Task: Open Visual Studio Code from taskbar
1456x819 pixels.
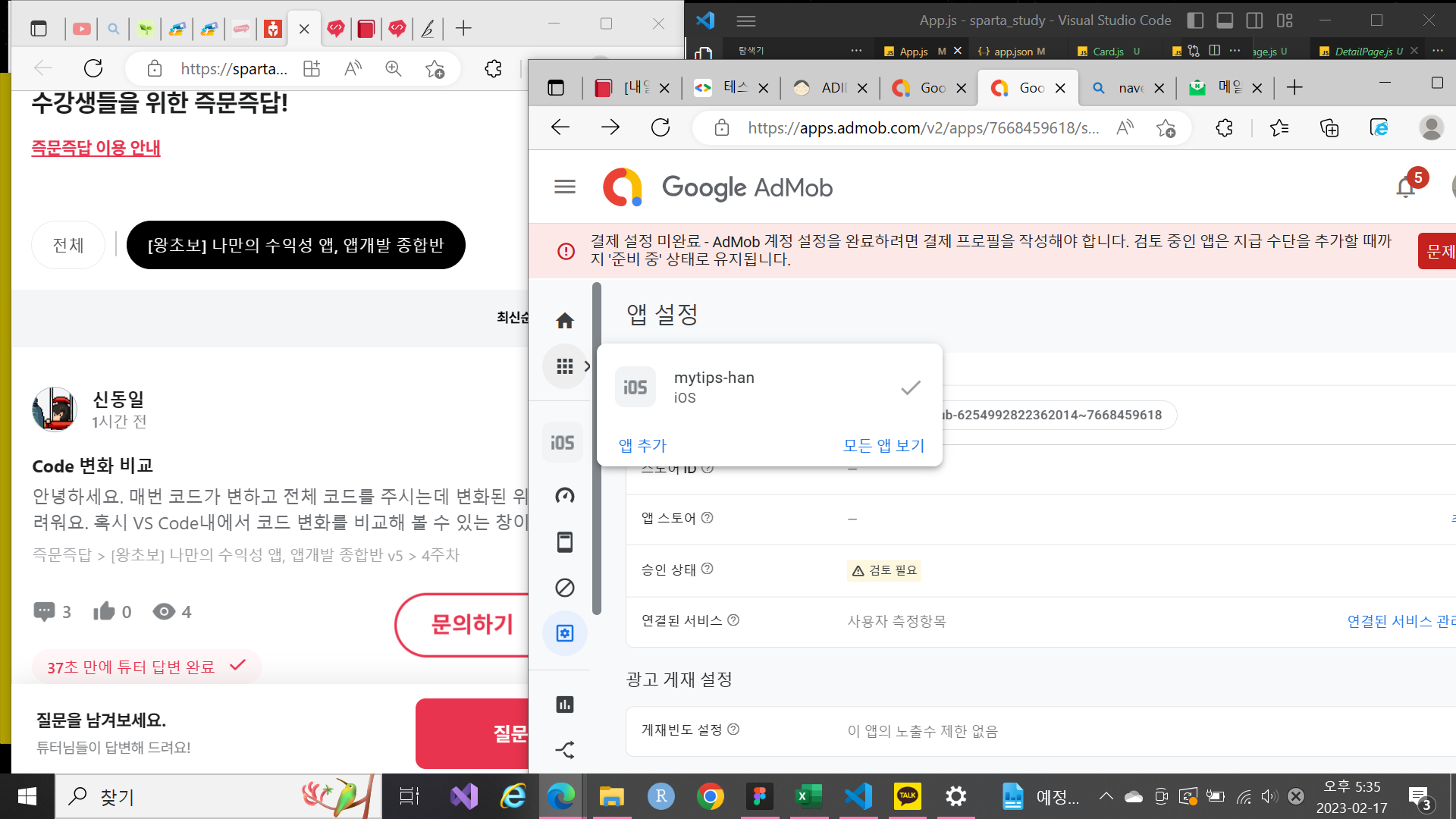Action: pos(858,796)
